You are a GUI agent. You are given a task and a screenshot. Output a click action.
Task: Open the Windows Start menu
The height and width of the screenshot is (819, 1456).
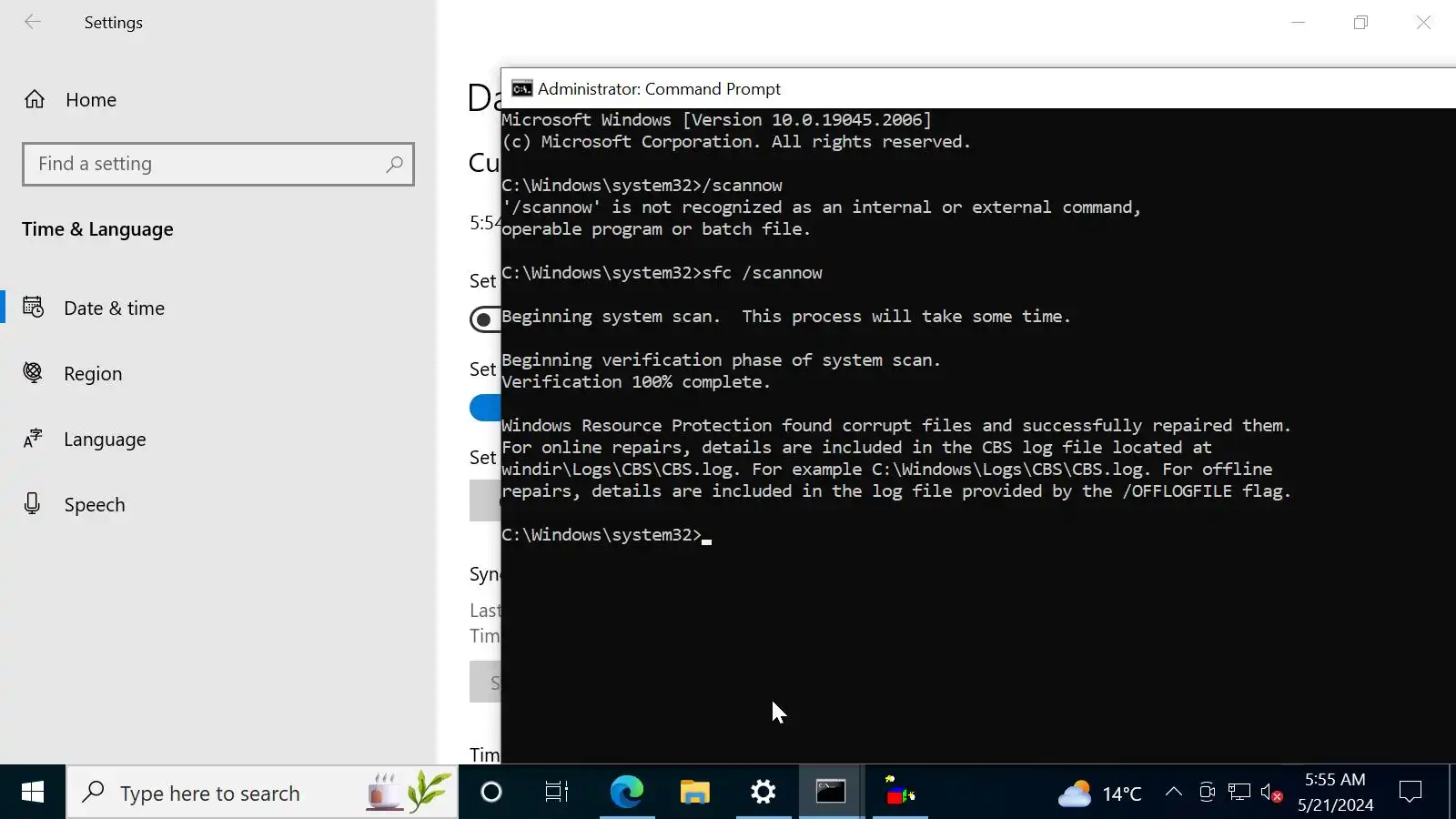click(33, 792)
